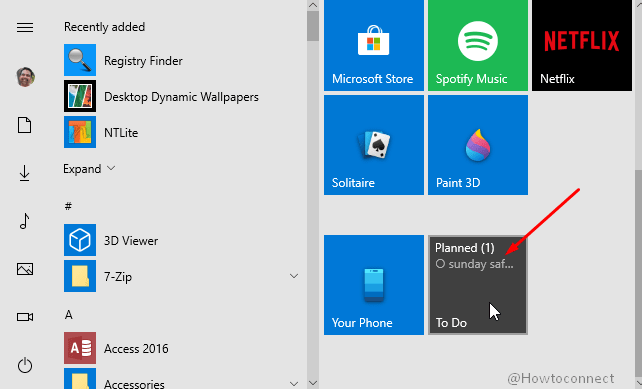The image size is (642, 389).
Task: Open the To Do live tile
Action: [478, 285]
